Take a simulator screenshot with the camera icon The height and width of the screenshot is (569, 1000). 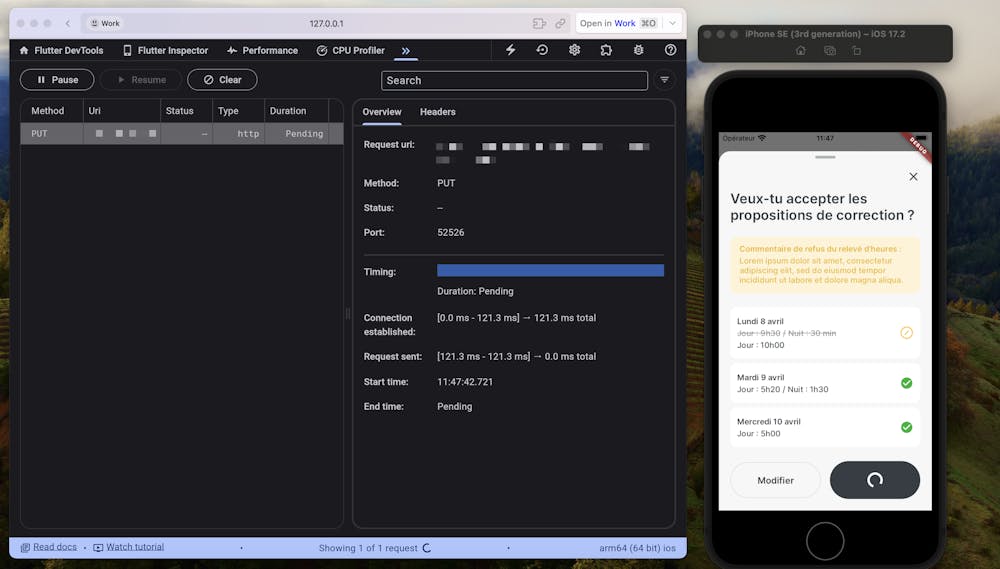pyautogui.click(x=829, y=50)
